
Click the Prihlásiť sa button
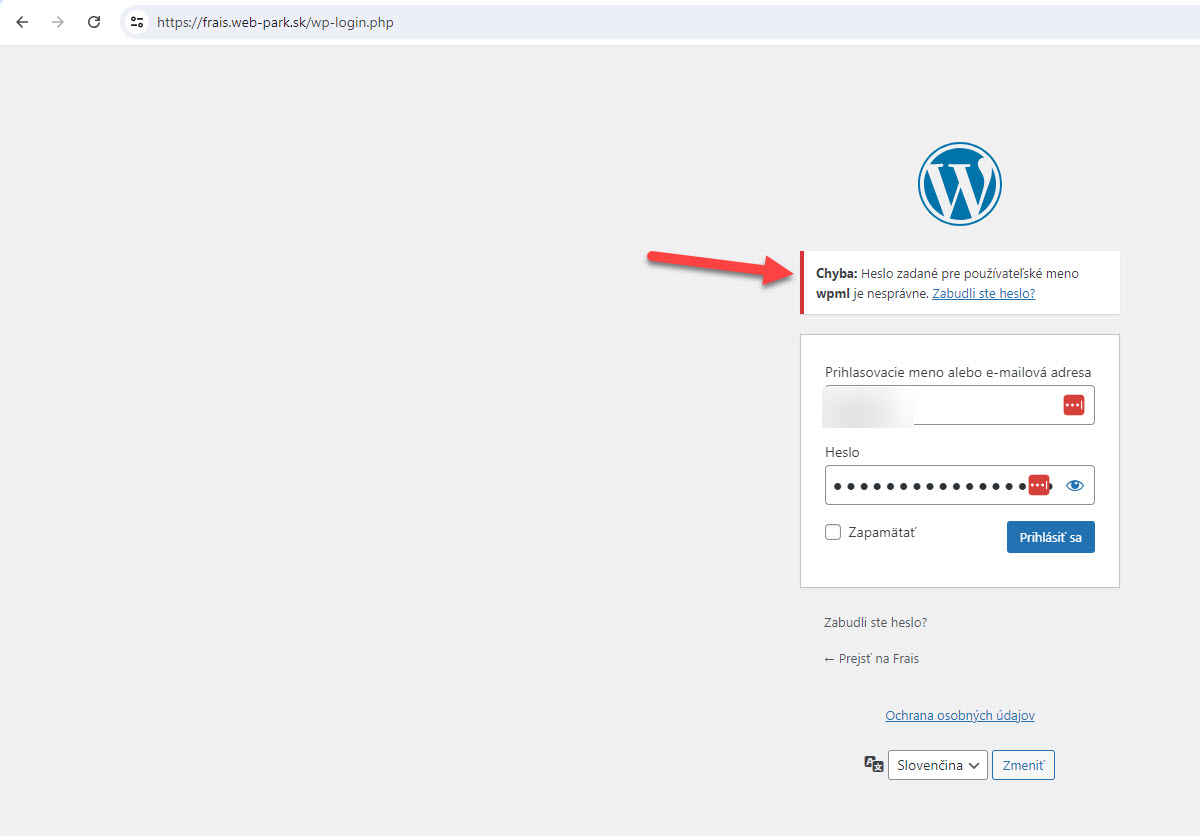point(1051,537)
